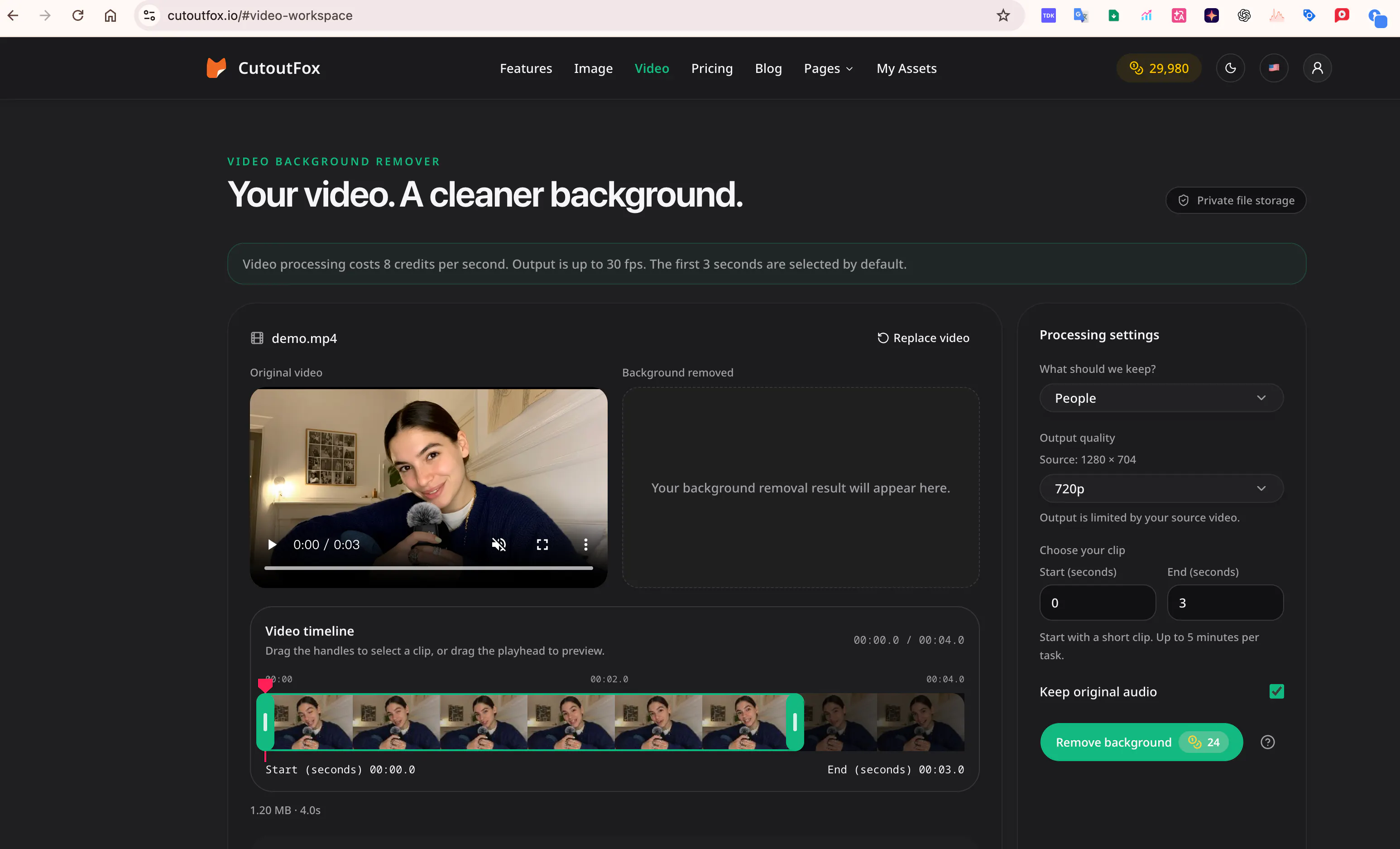This screenshot has height=849, width=1400.
Task: Click Replace video
Action: [923, 338]
